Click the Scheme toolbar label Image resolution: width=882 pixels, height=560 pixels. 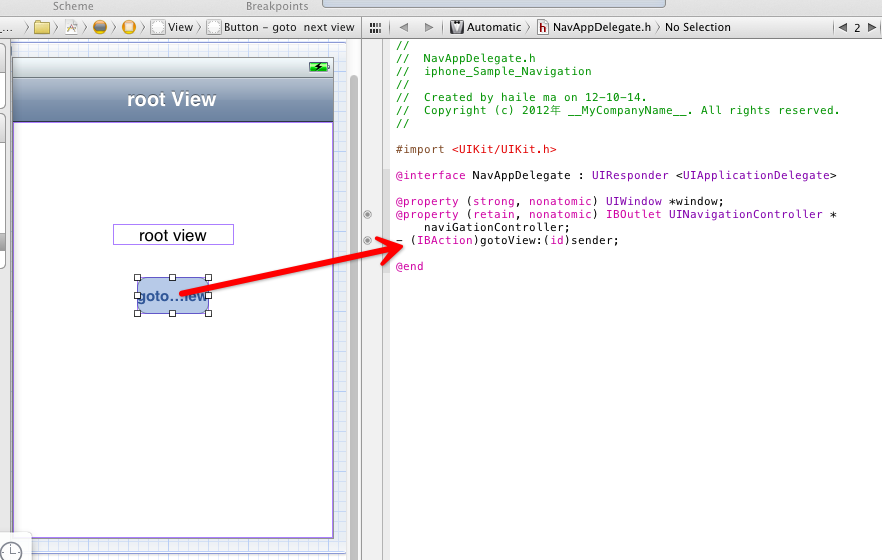pos(73,6)
